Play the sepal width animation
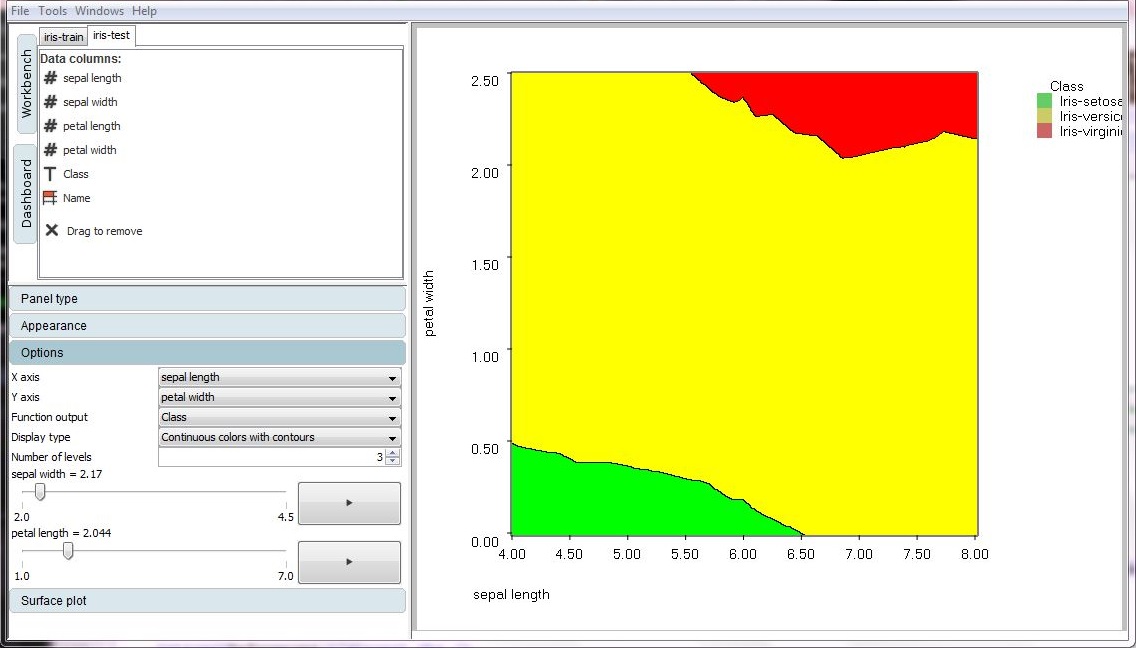This screenshot has height=648, width=1136. (349, 503)
